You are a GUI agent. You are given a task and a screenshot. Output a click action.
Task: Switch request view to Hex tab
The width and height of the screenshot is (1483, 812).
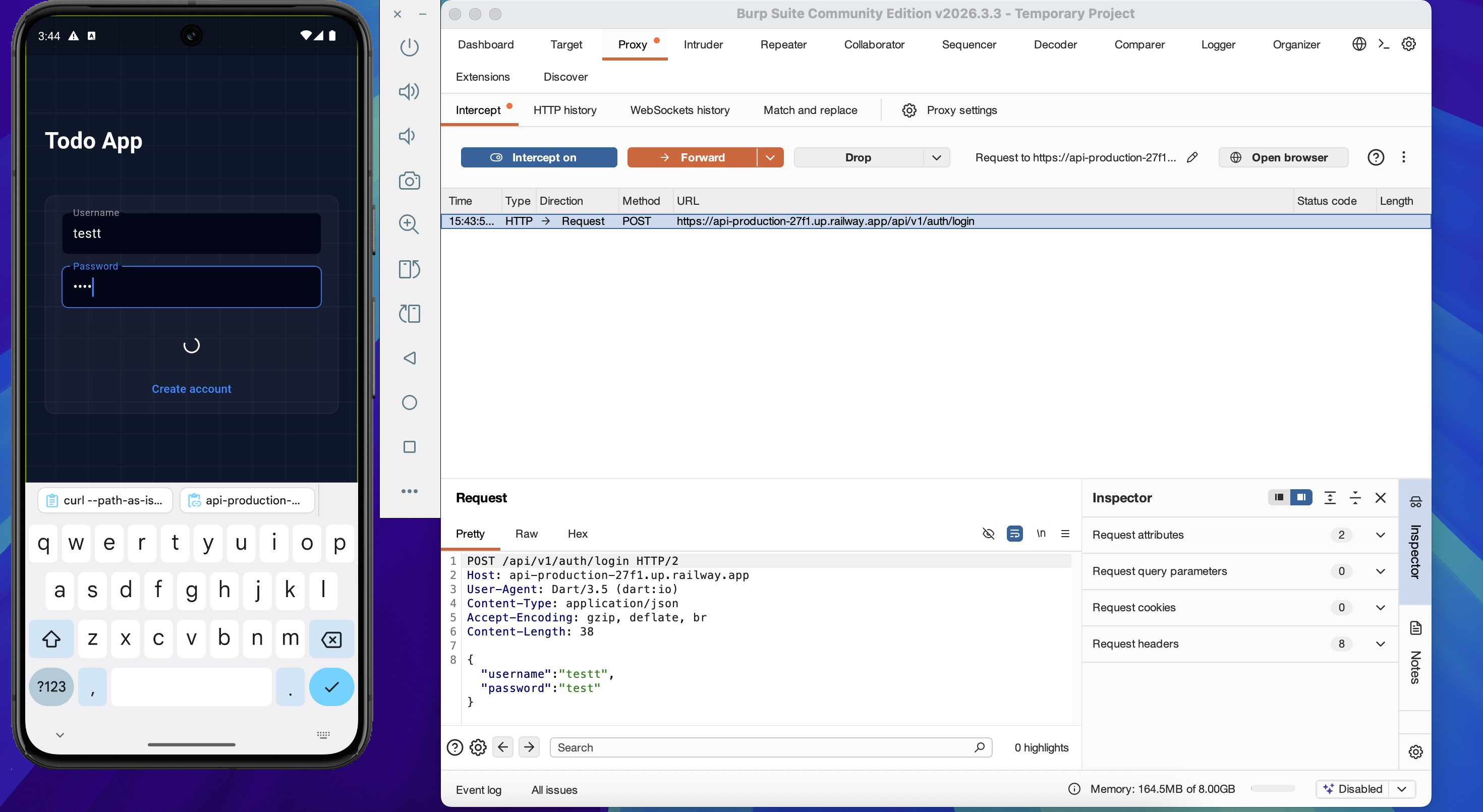(x=578, y=534)
